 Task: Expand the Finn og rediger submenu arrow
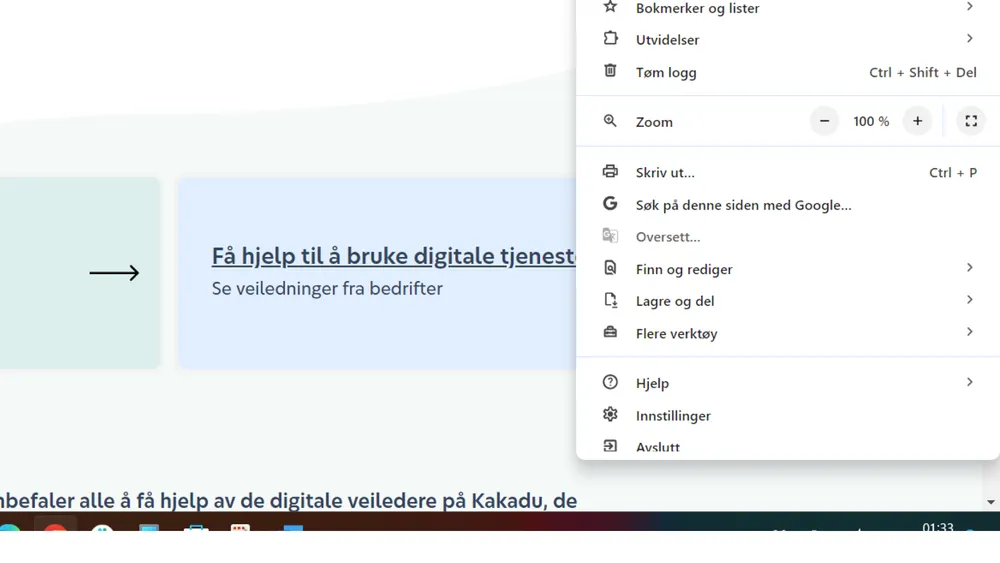click(x=969, y=268)
